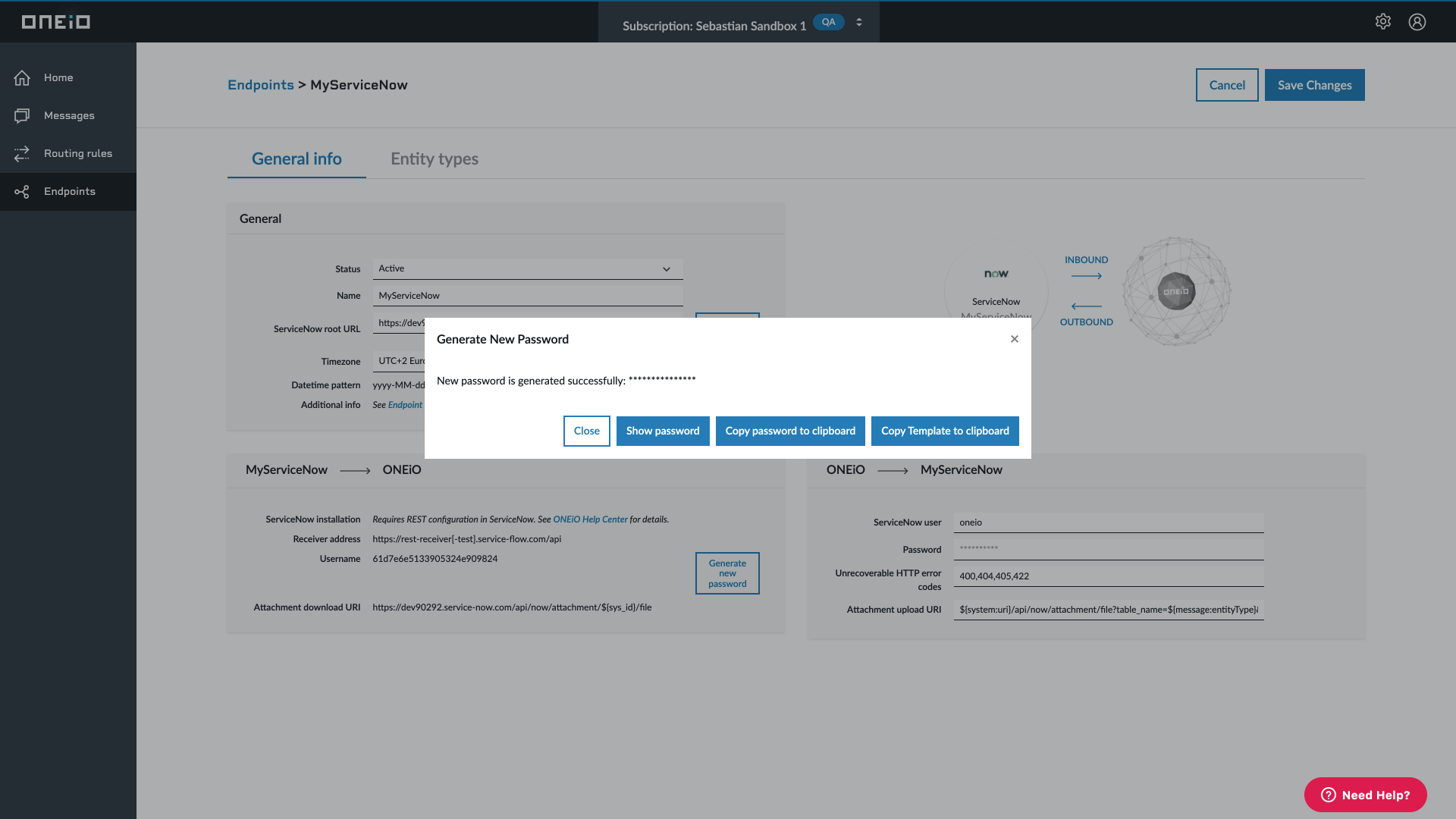The height and width of the screenshot is (819, 1456).
Task: Click the Routing rules arrows icon
Action: (22, 153)
